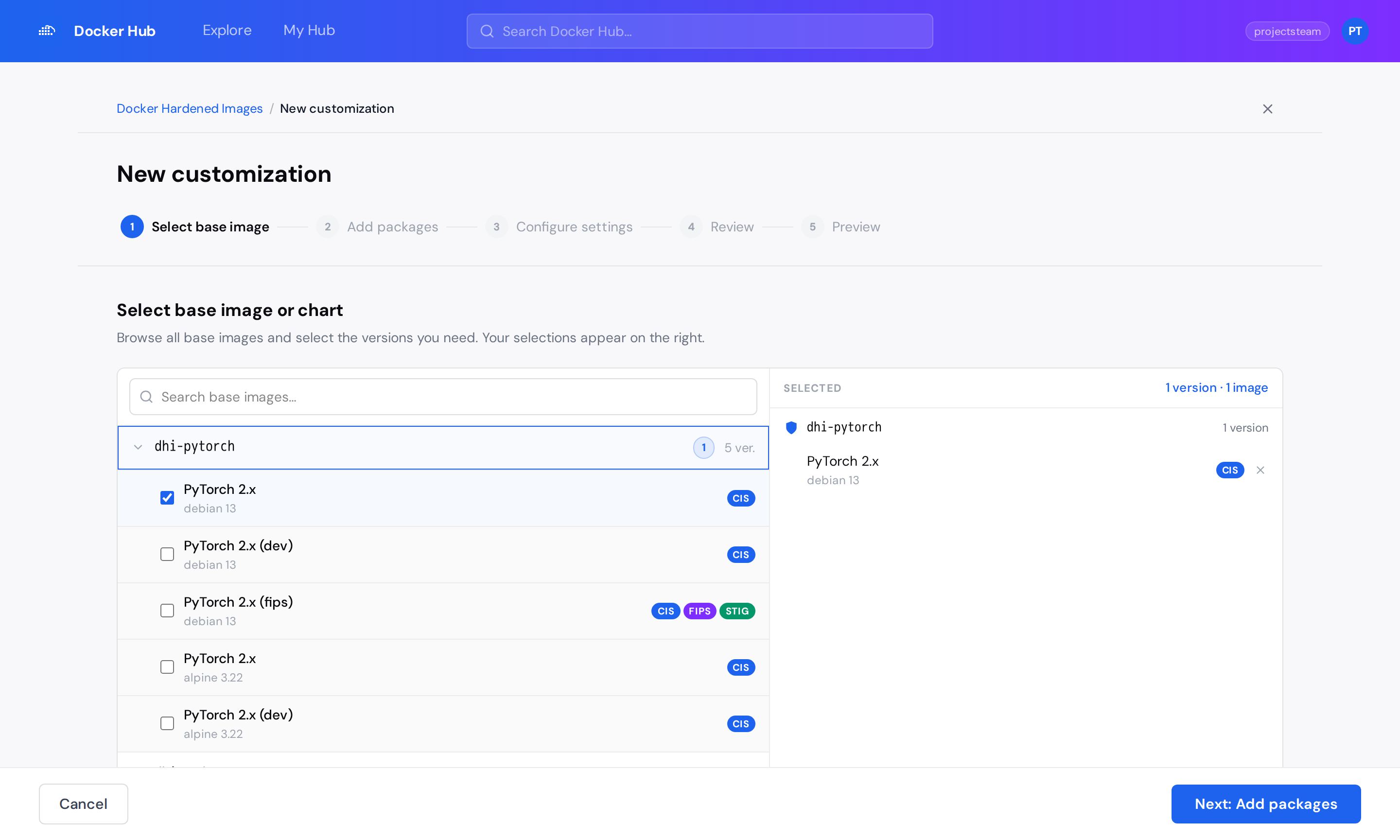This screenshot has height=840, width=1400.
Task: Go to Preview step label
Action: (856, 227)
